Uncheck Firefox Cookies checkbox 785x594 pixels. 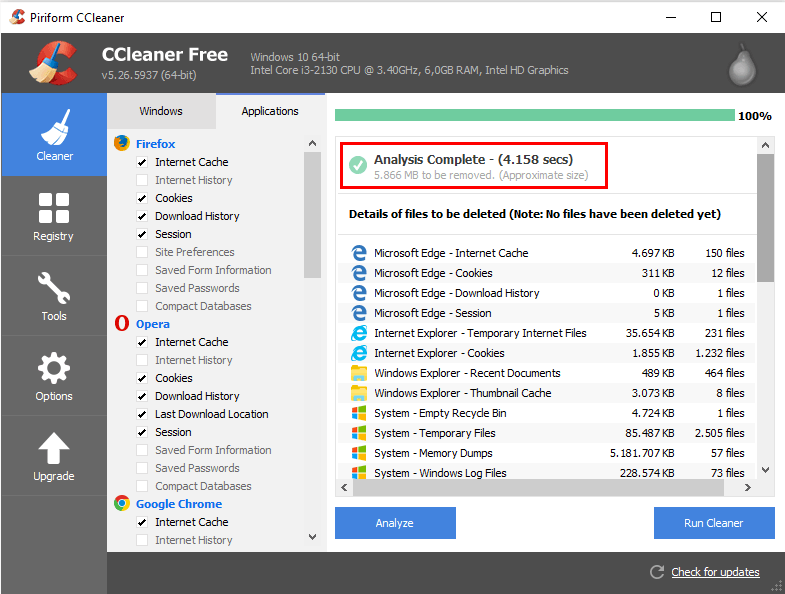coord(142,198)
